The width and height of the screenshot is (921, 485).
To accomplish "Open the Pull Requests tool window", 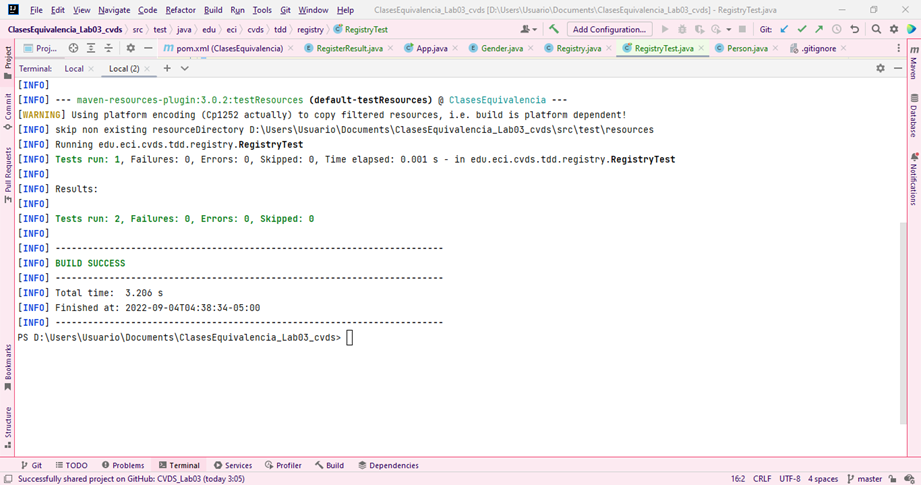I will 8,175.
